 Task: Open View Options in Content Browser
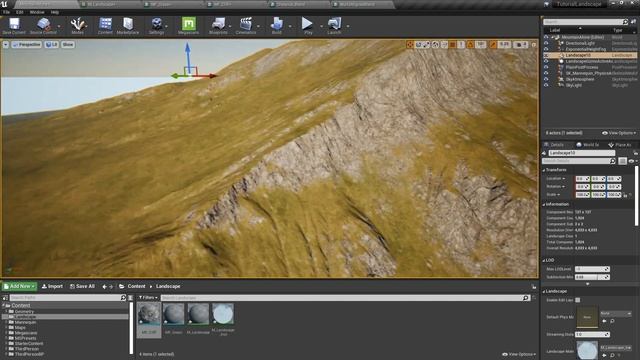519,354
